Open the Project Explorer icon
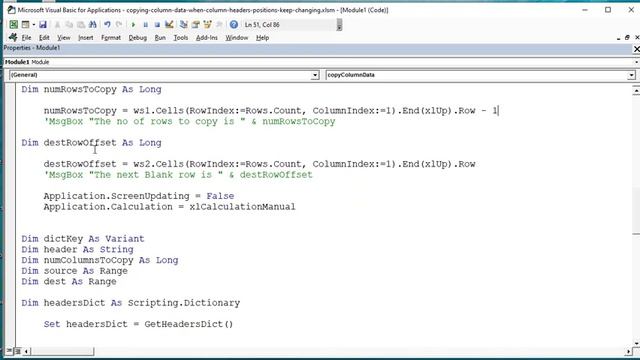640x360 pixels. point(184,24)
